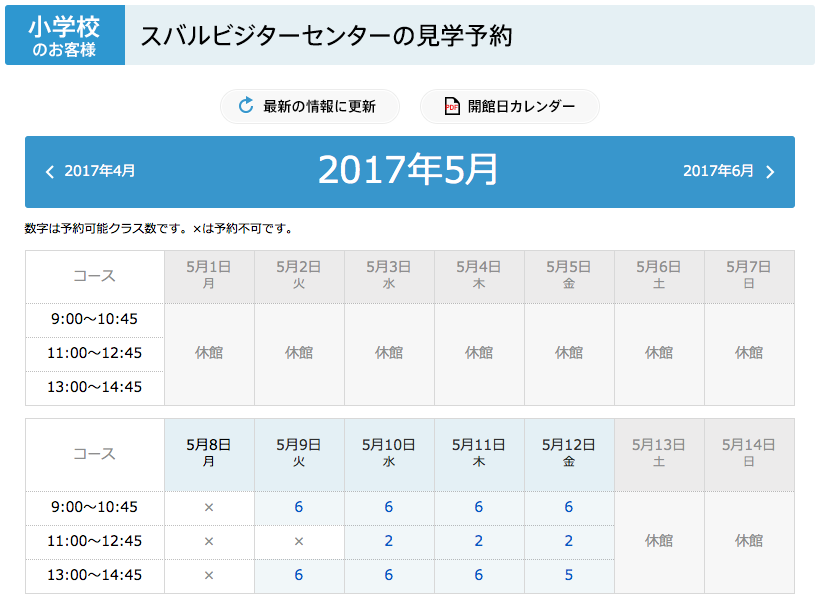Click コース header in second week table
Screen dimensions: 835x605
point(94,454)
